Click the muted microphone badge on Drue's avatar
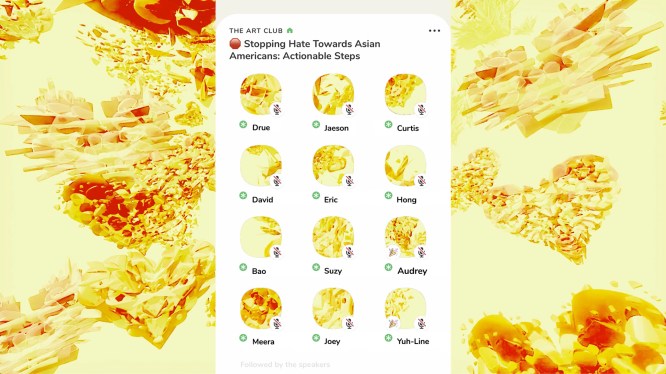This screenshot has height=374, width=666. pos(277,110)
